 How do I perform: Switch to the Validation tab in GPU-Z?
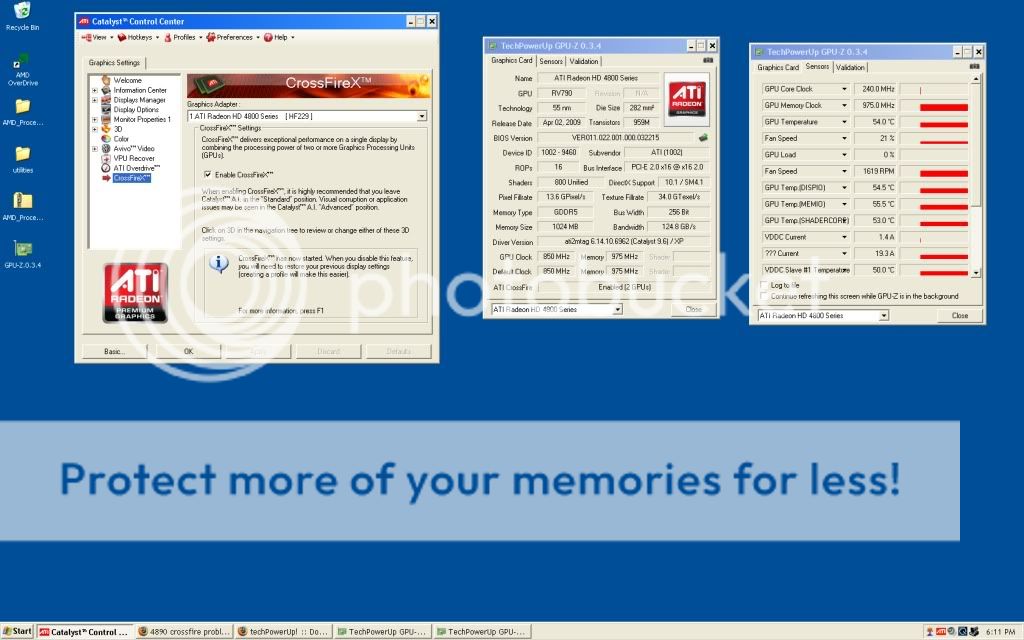[584, 60]
